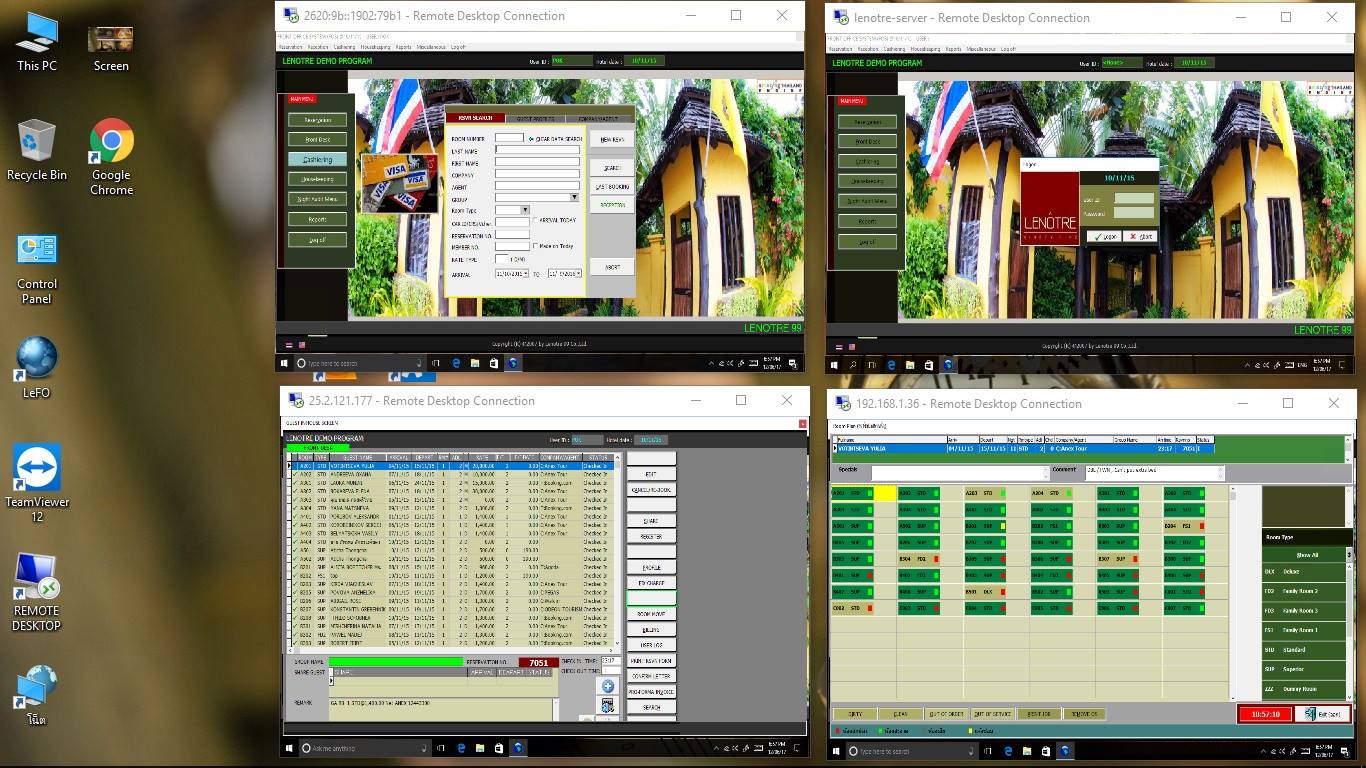Click the yellow room status cell
Viewport: 1366px width, 768px height.
(x=884, y=493)
